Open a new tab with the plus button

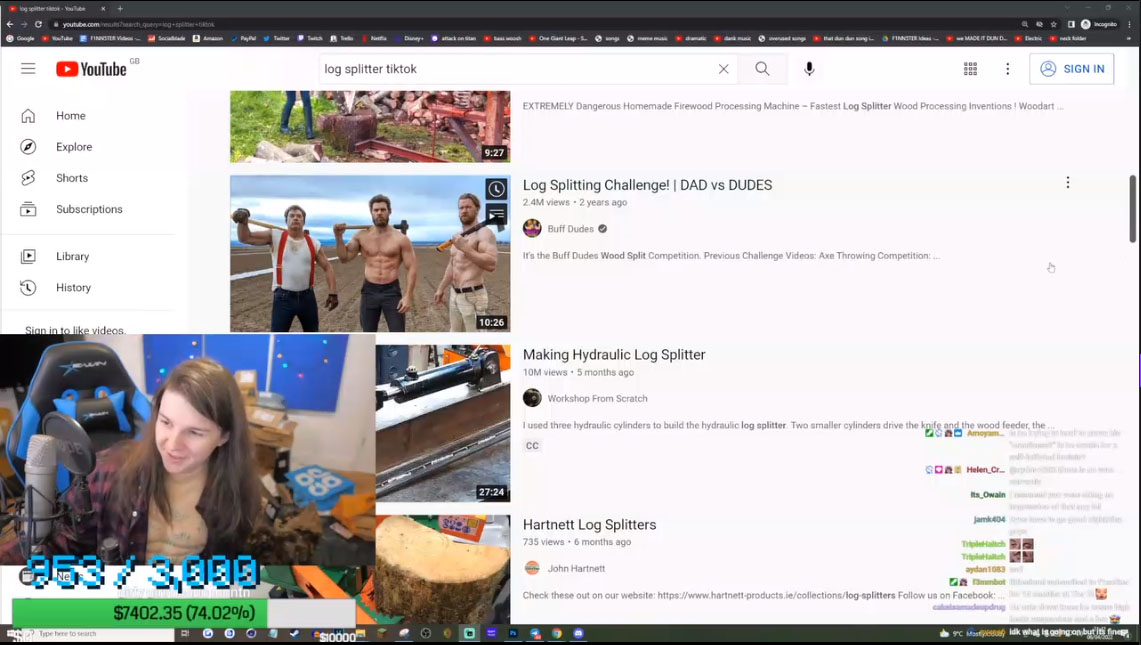coord(120,9)
